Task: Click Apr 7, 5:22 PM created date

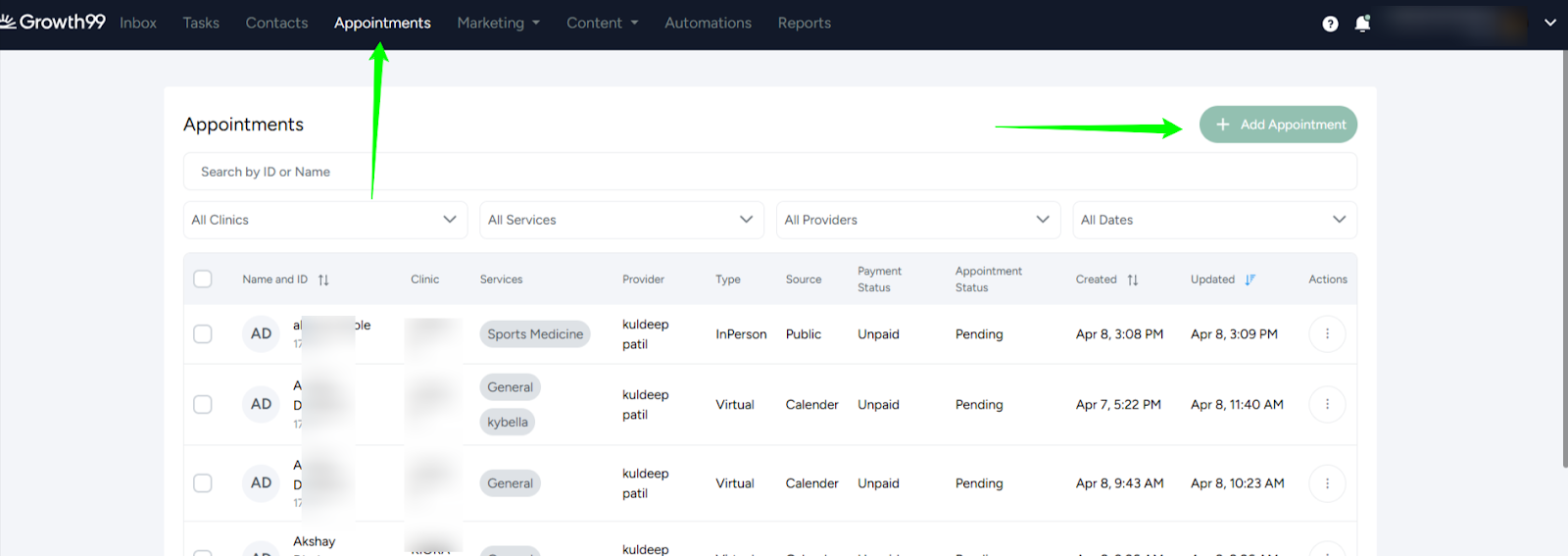Action: (1118, 405)
